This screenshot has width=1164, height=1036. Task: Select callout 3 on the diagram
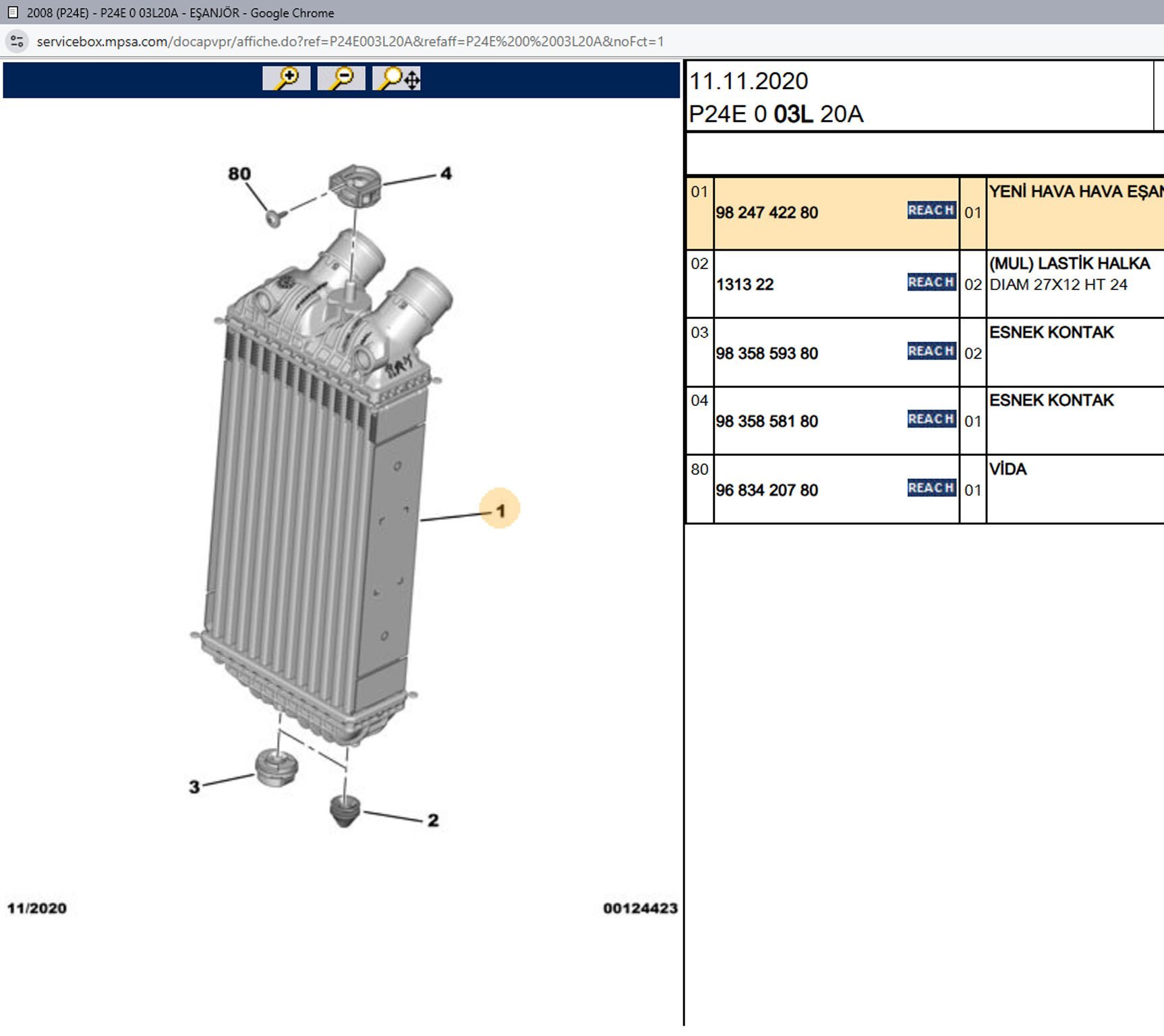[194, 786]
